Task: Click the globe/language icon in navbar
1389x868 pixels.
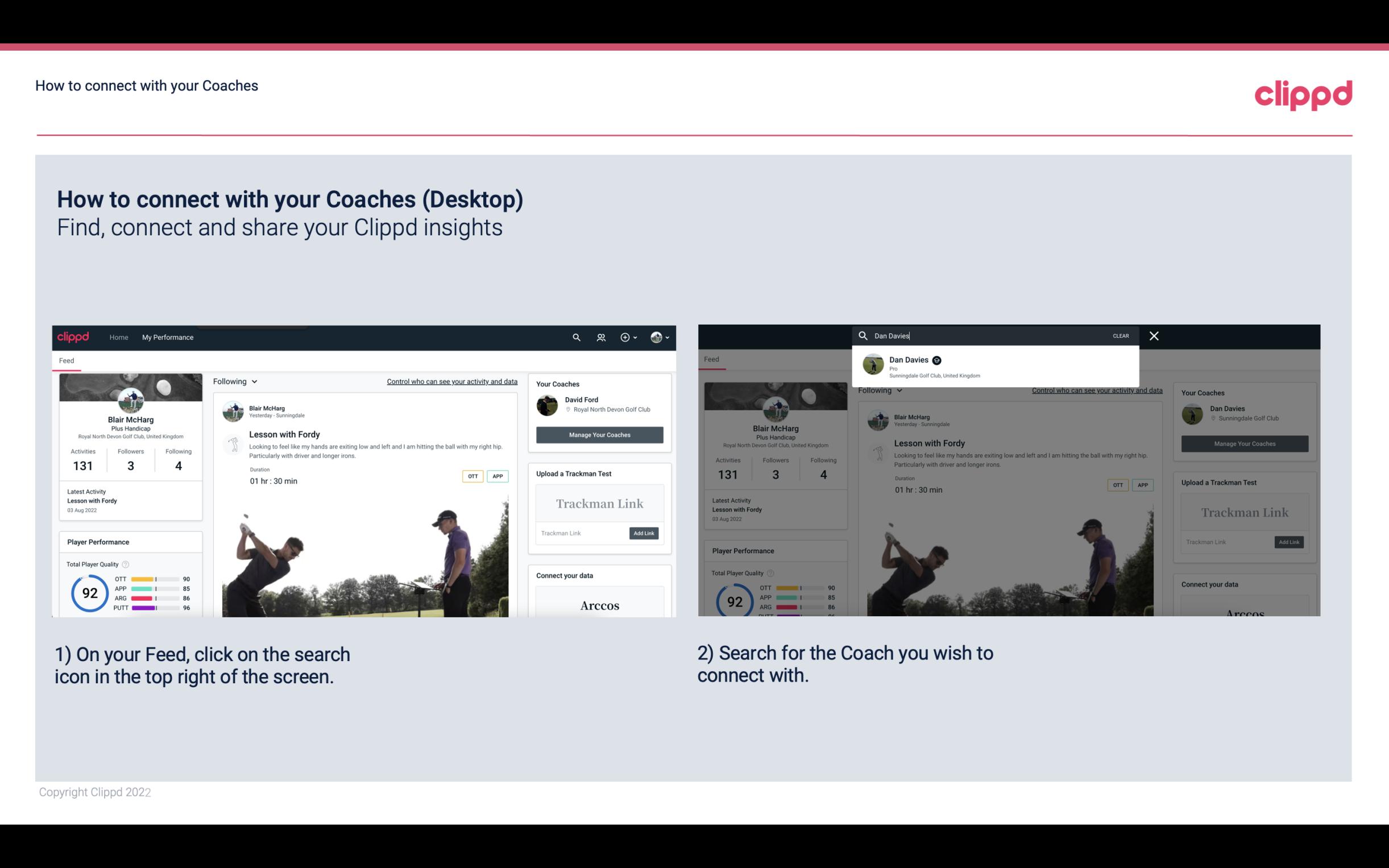Action: (656, 337)
